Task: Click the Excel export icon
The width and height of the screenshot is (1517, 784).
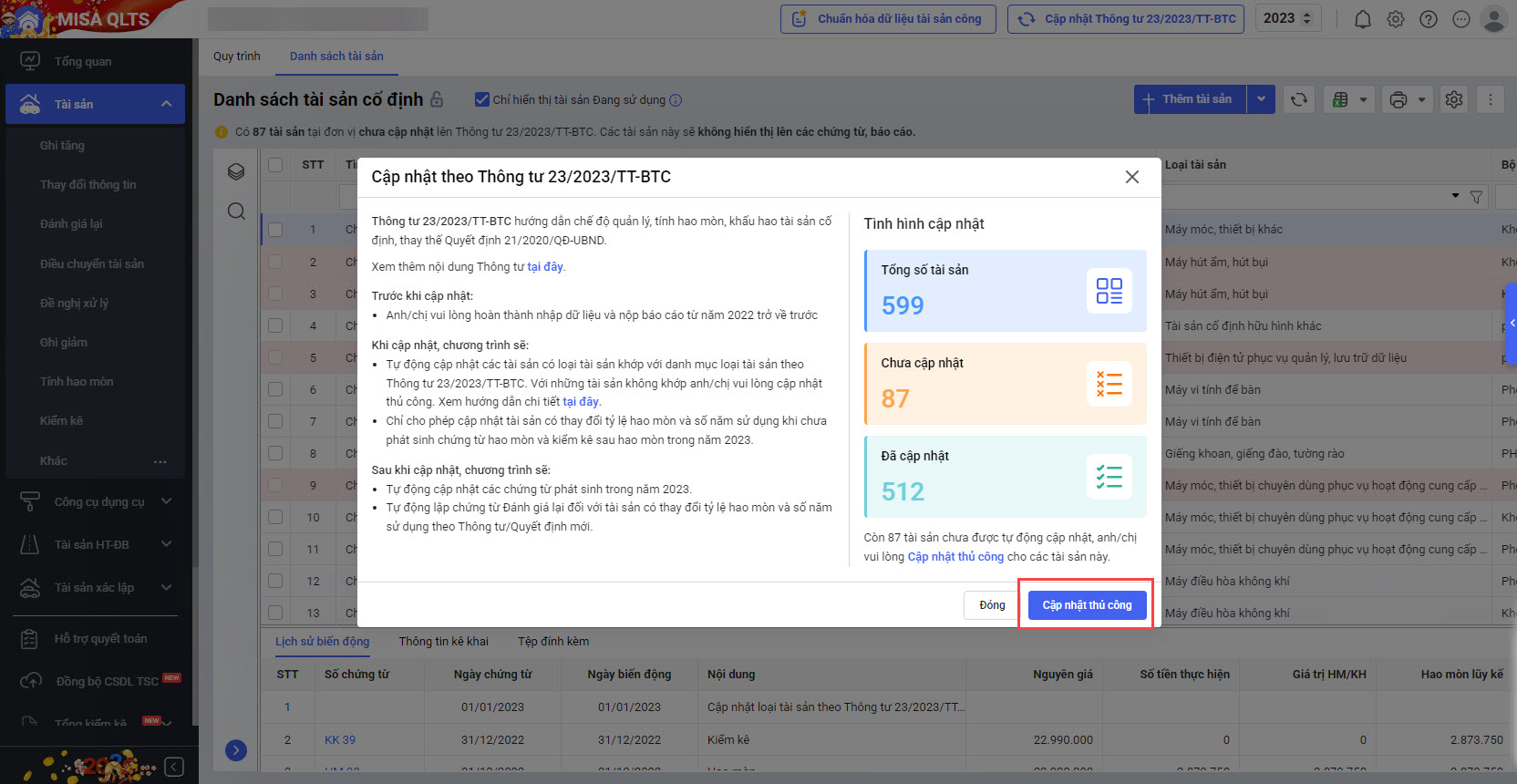Action: (1340, 99)
